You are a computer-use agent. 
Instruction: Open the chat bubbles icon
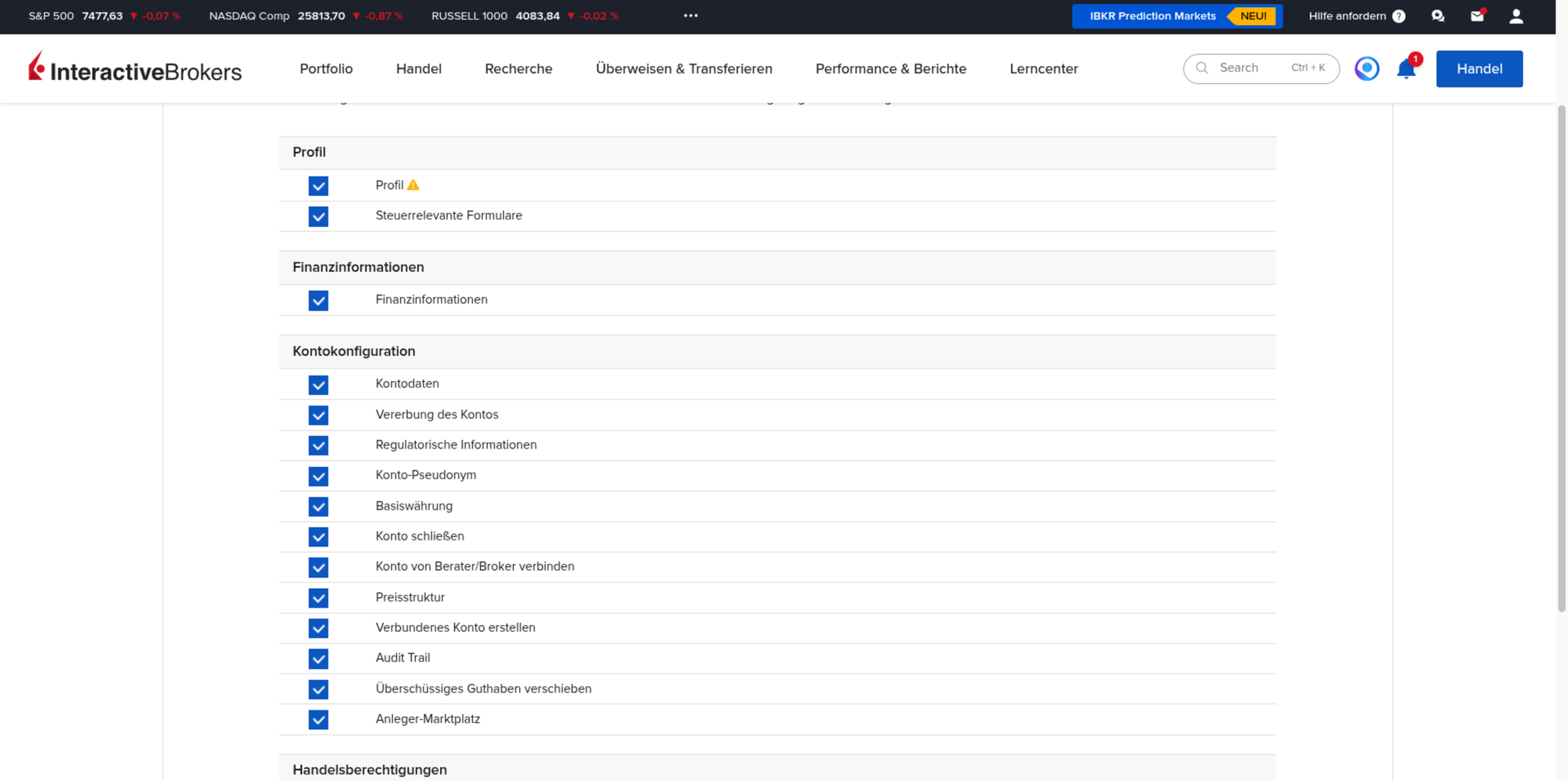1438,16
